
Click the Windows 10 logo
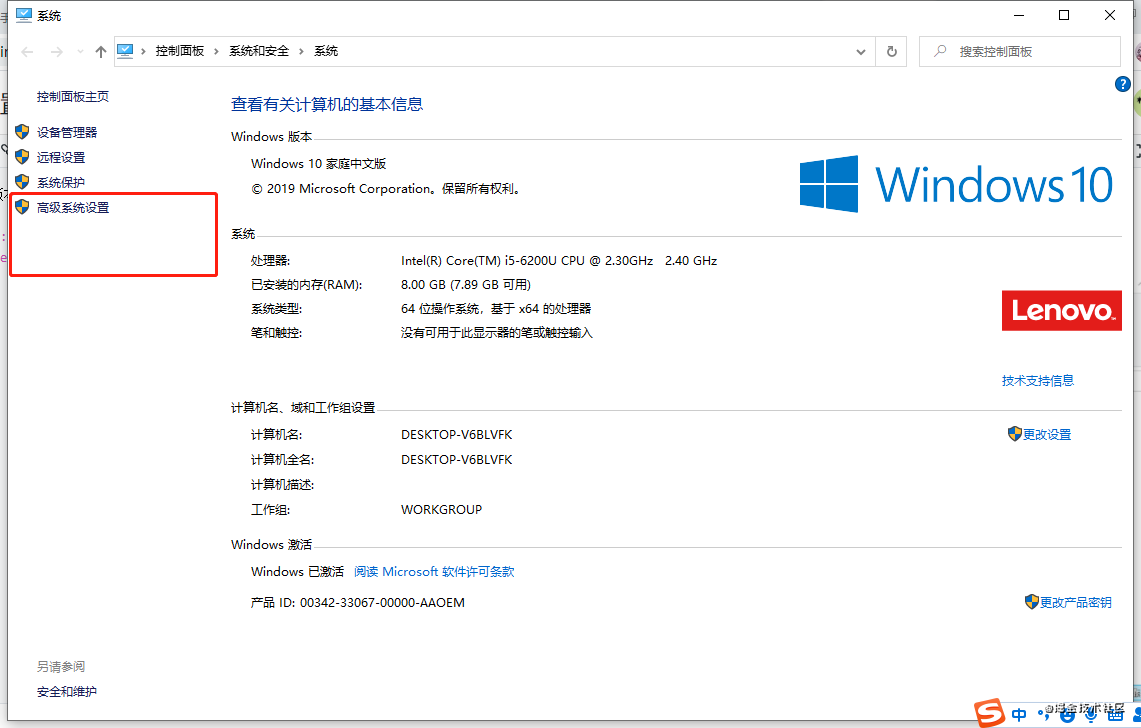coord(956,184)
